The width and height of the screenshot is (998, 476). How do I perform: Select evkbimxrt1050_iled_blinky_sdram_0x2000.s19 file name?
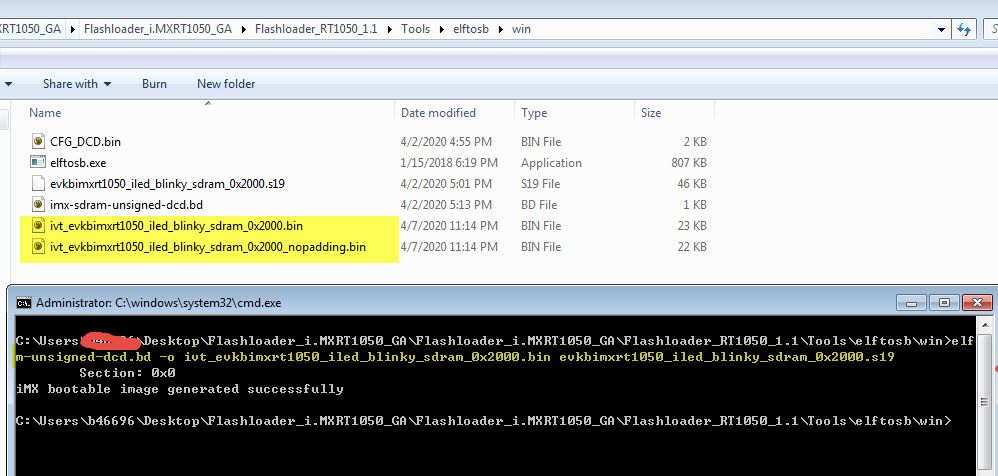click(167, 184)
